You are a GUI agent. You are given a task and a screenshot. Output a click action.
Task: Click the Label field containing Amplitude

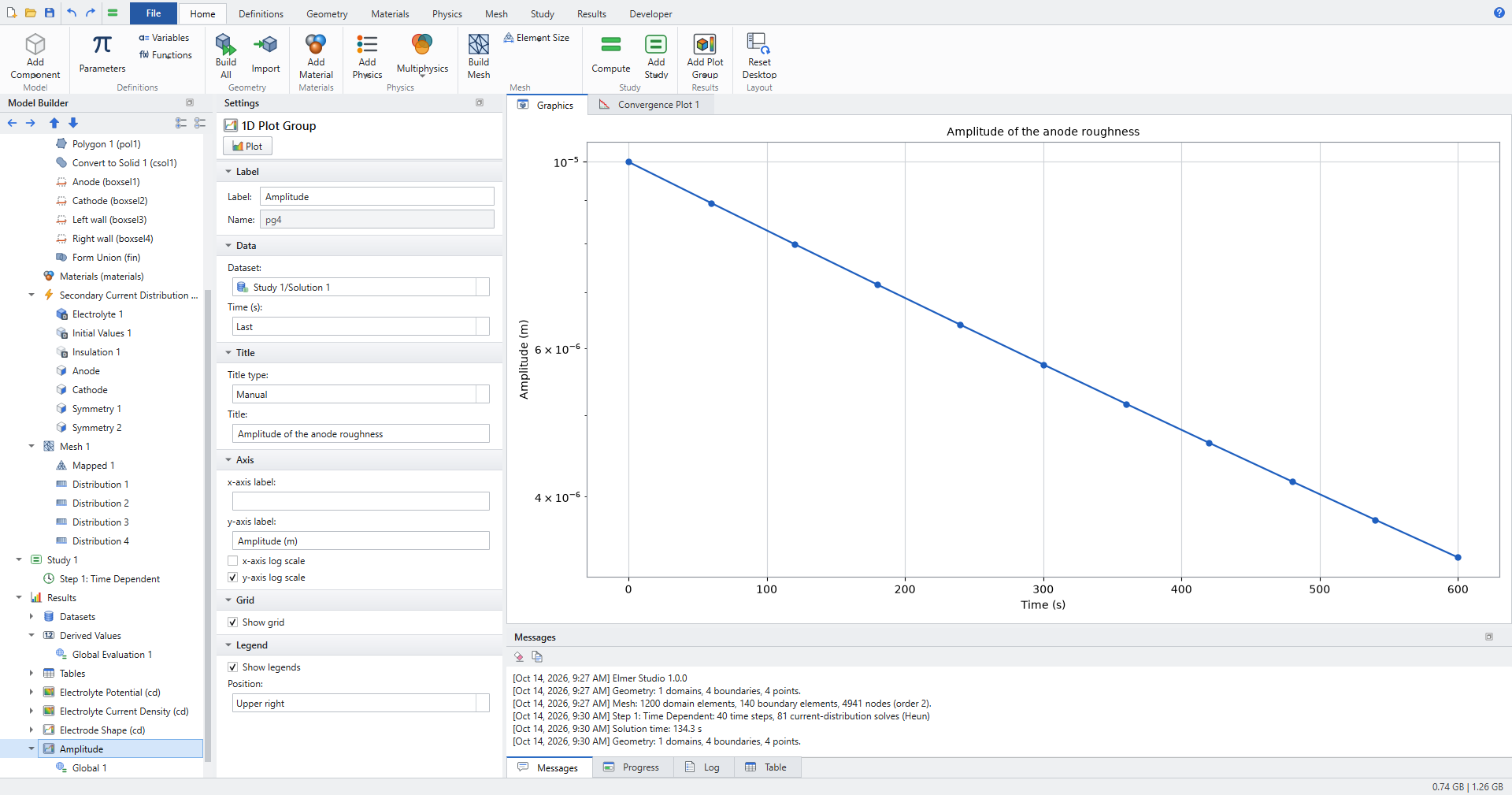[x=377, y=197]
